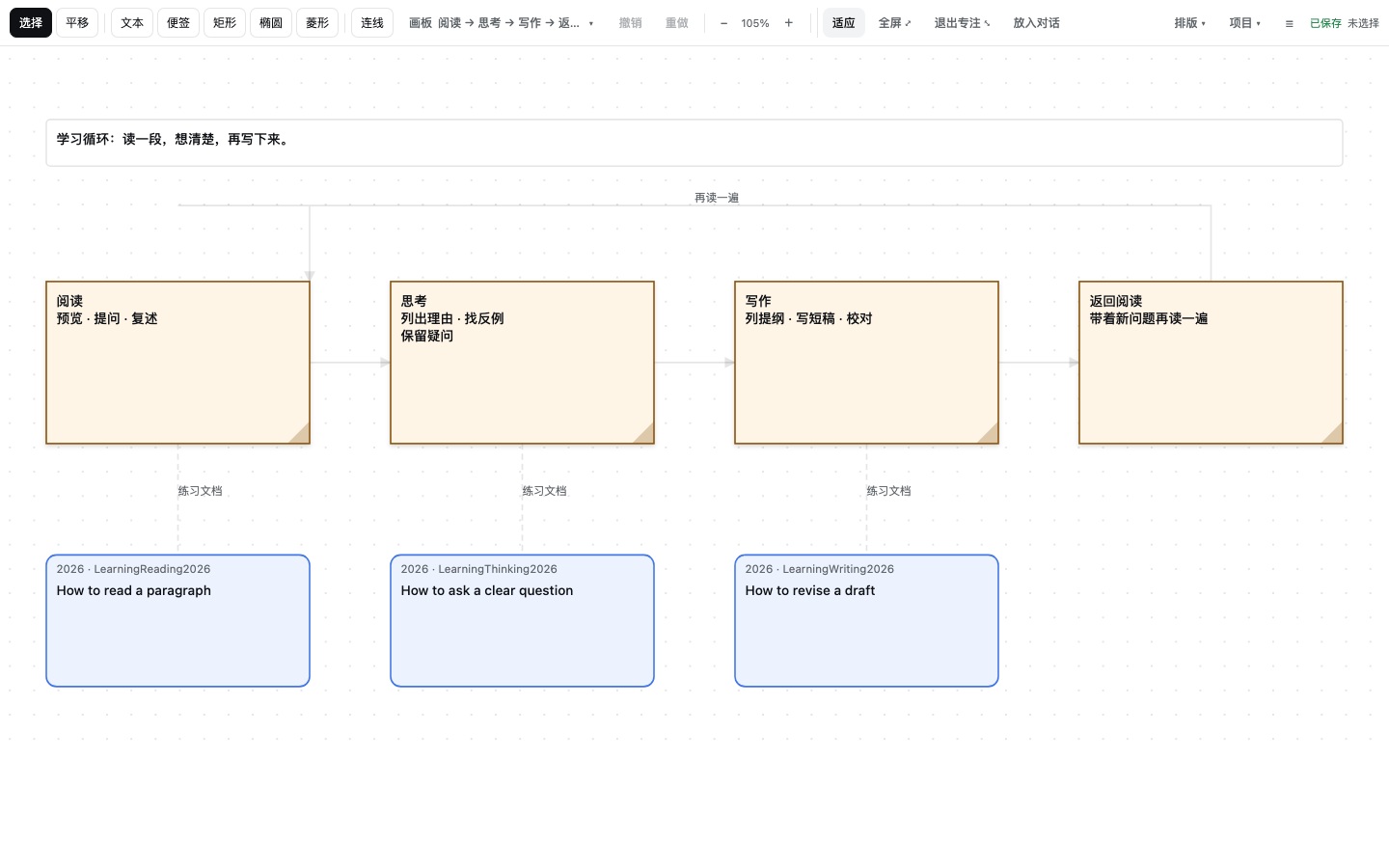The image size is (1389, 868).
Task: Open the 'How to ask a clear question' card
Action: 522,621
